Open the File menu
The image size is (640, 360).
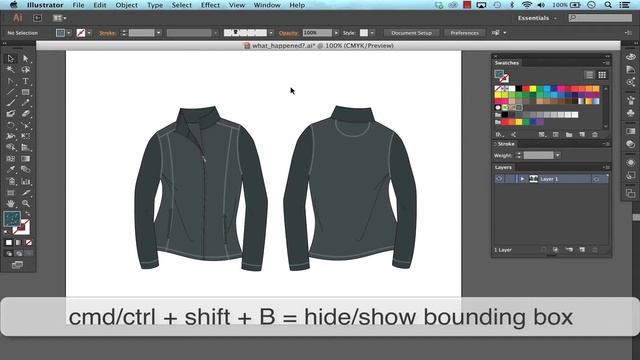coord(78,5)
